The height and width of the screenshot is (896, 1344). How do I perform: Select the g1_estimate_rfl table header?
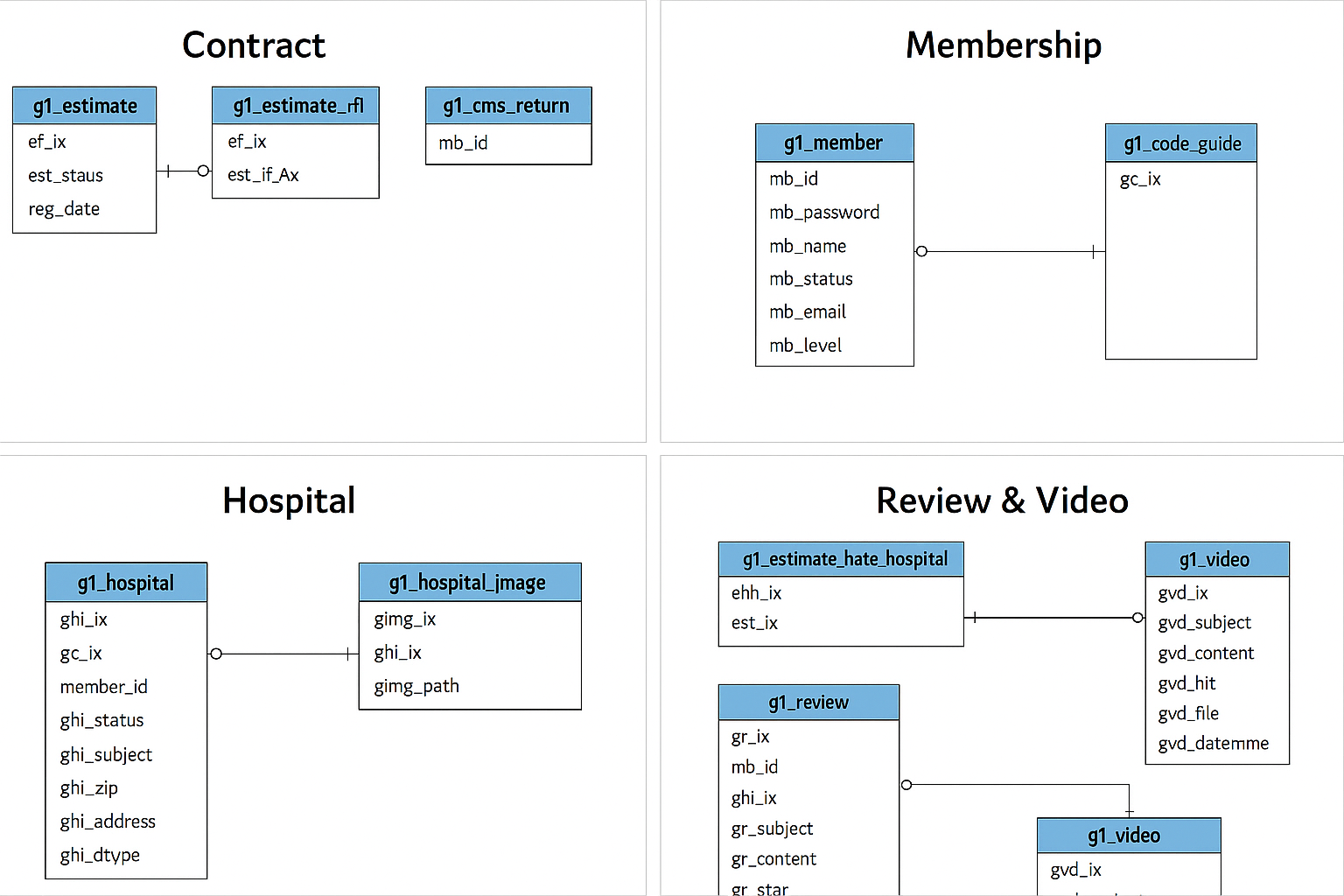[x=296, y=106]
